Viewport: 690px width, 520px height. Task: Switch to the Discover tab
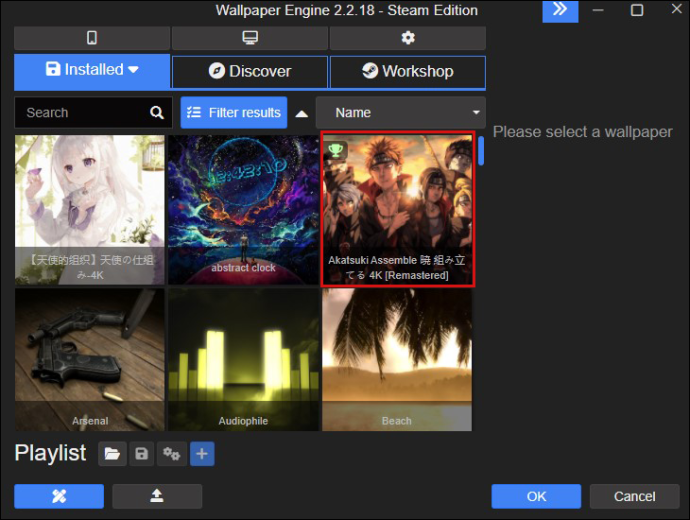pyautogui.click(x=250, y=72)
